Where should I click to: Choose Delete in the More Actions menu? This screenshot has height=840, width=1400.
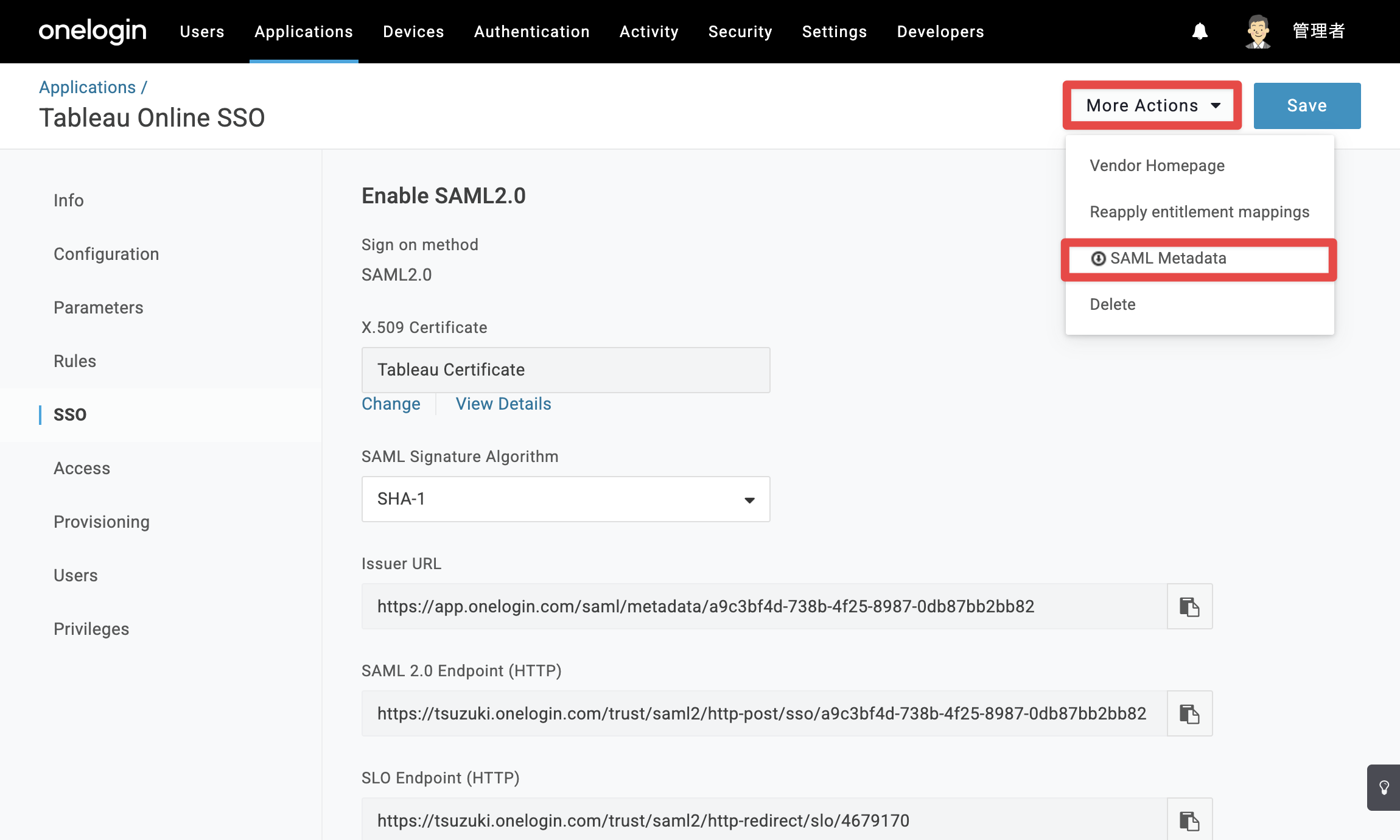pos(1112,304)
